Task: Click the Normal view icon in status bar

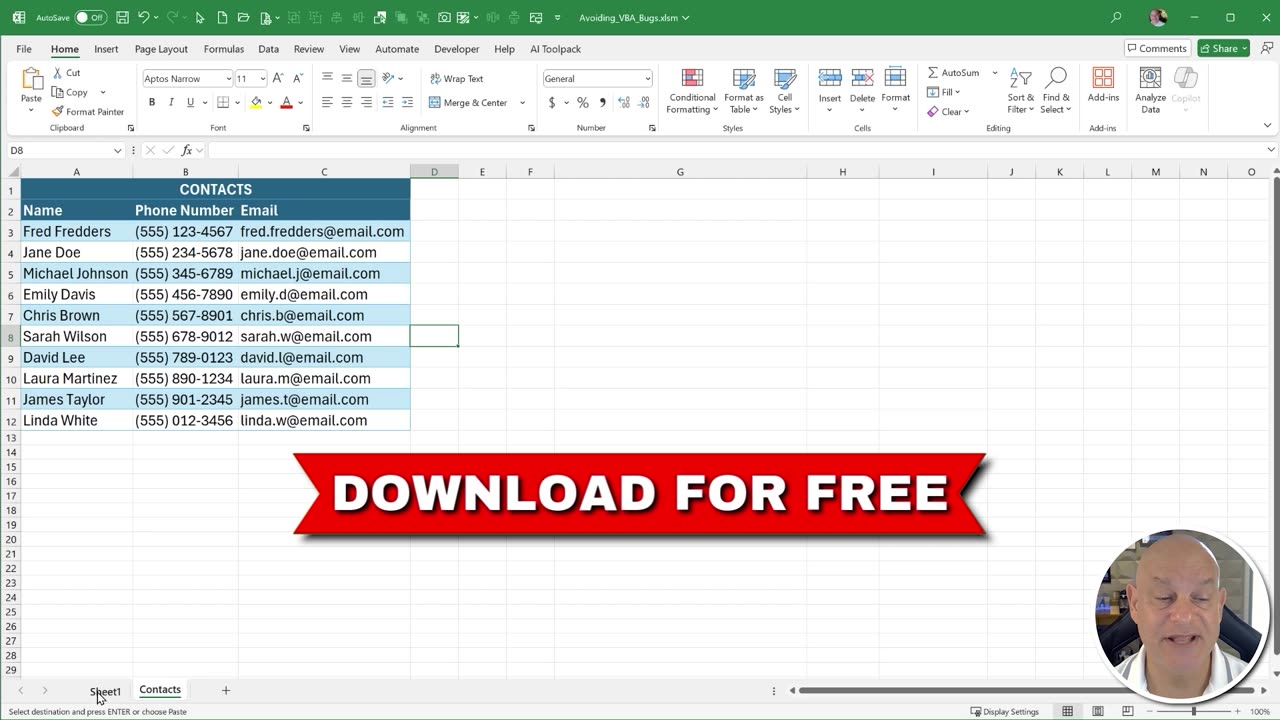Action: click(x=1067, y=711)
